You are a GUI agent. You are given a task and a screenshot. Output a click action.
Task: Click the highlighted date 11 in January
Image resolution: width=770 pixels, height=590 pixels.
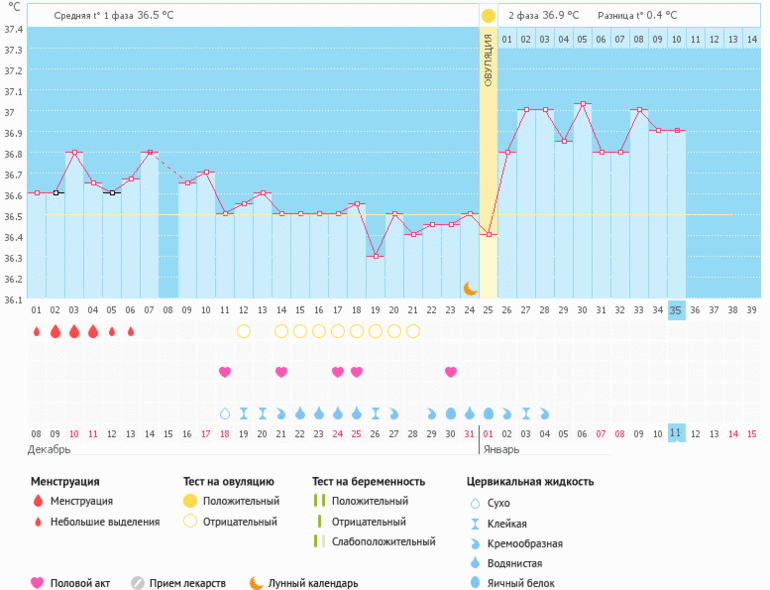(x=676, y=432)
